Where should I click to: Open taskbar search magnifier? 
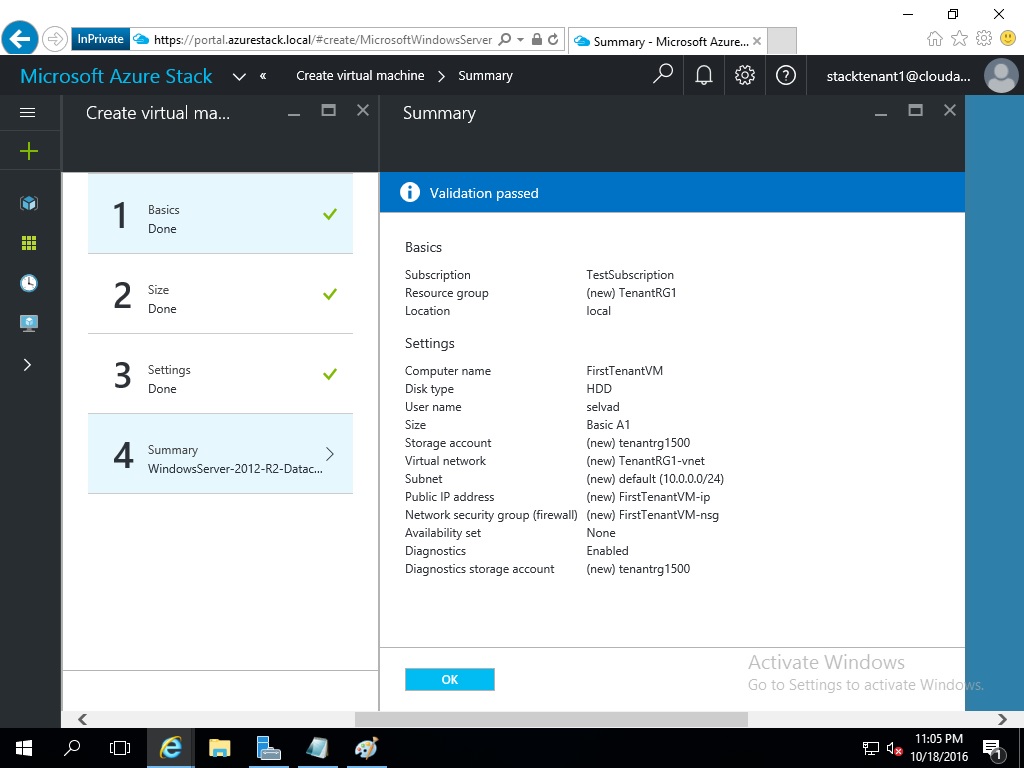pyautogui.click(x=72, y=748)
